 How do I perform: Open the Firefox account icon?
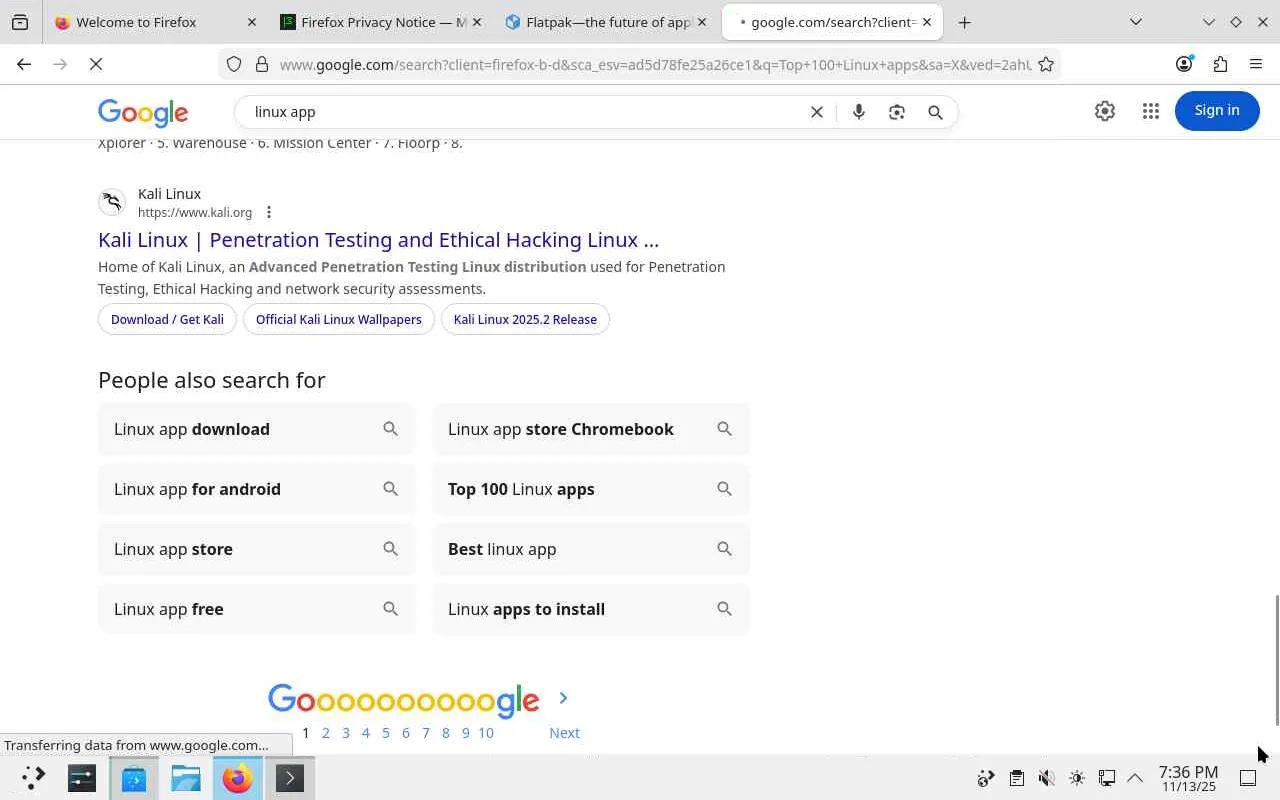(1184, 64)
